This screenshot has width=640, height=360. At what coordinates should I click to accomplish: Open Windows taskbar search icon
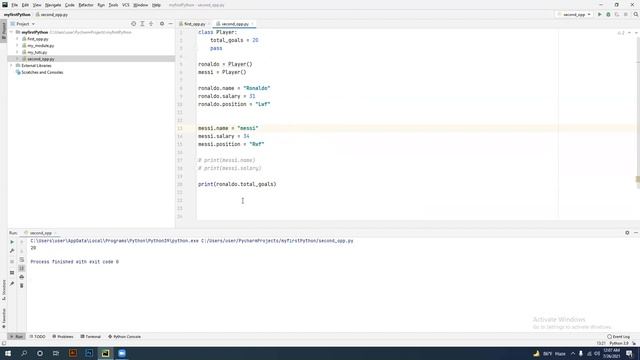(24, 353)
